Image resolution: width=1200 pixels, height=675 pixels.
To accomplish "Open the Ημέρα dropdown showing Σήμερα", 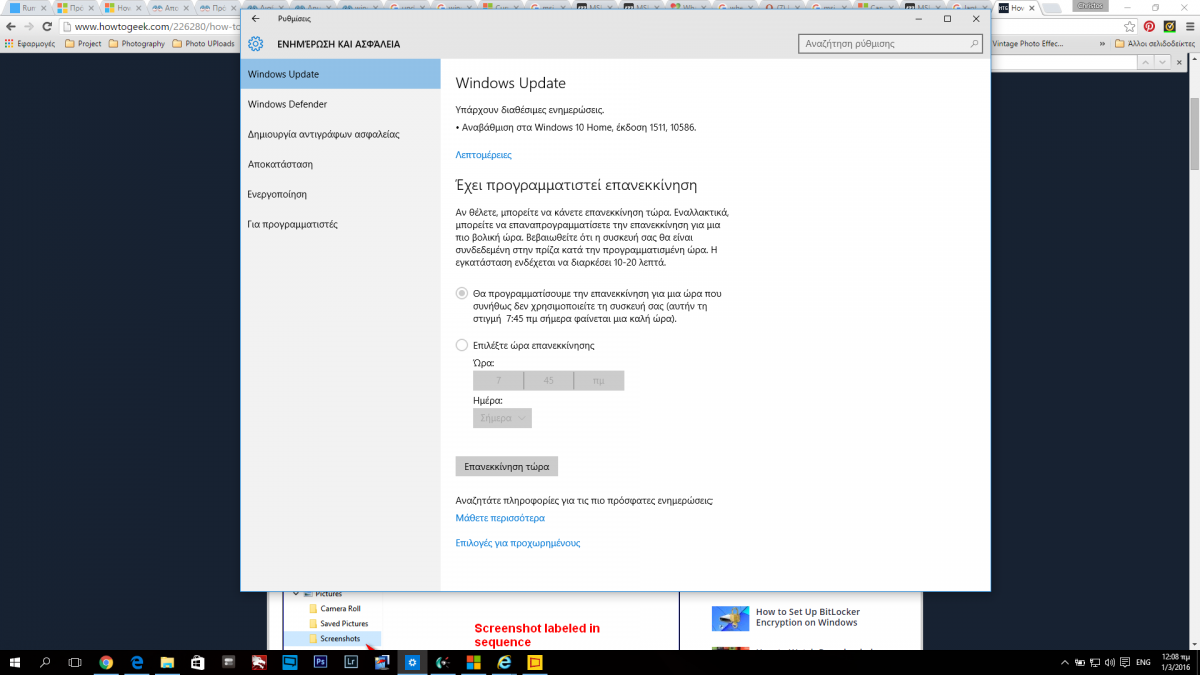I will [502, 418].
